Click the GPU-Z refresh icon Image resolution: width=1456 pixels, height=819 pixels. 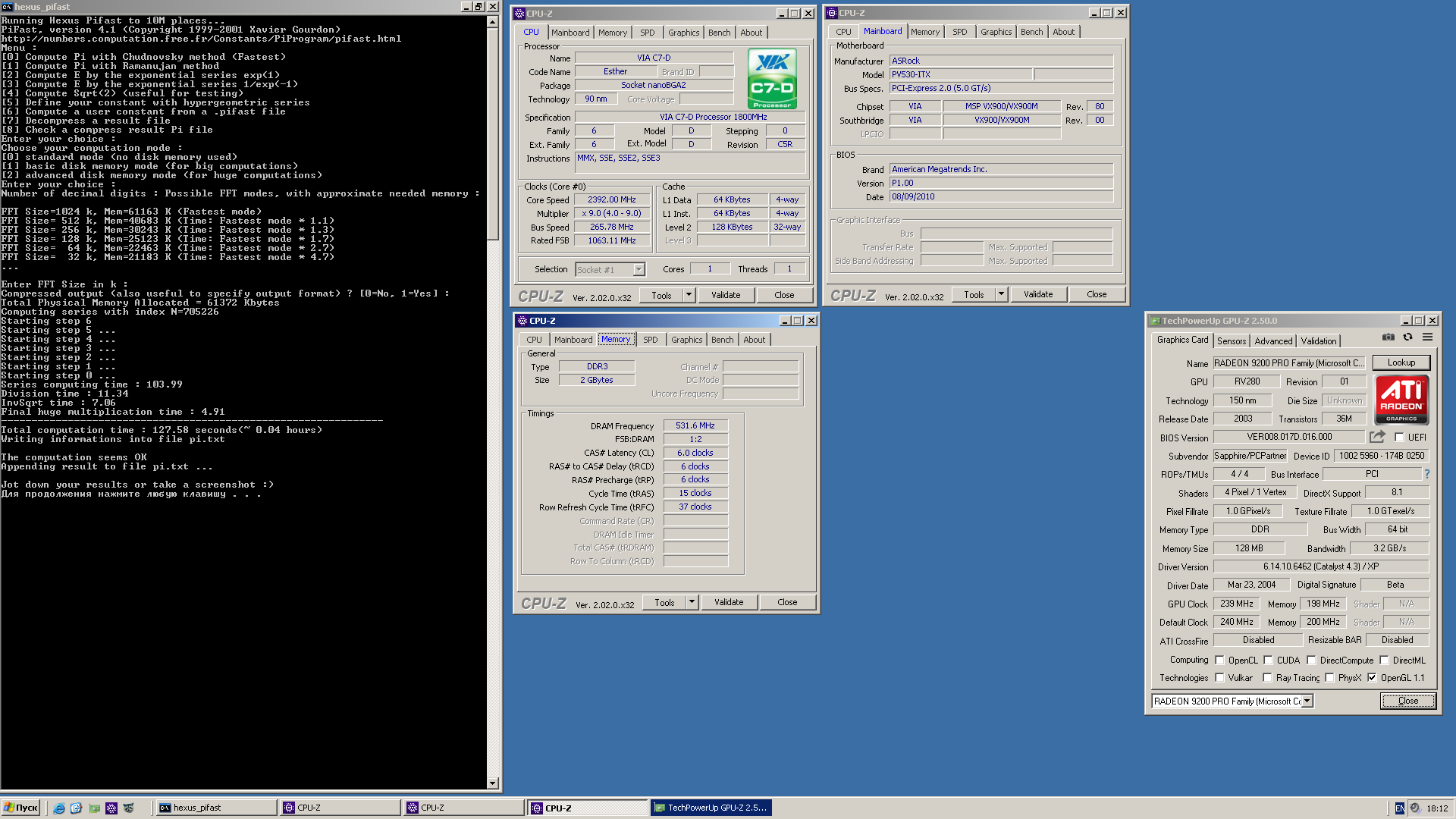(1407, 337)
